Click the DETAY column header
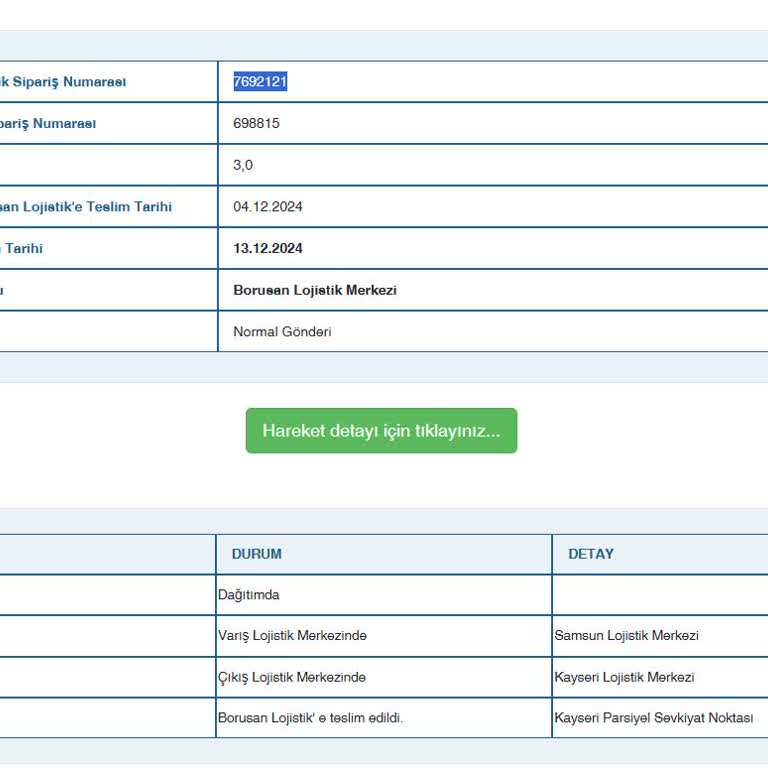The height and width of the screenshot is (768, 768). (x=591, y=554)
